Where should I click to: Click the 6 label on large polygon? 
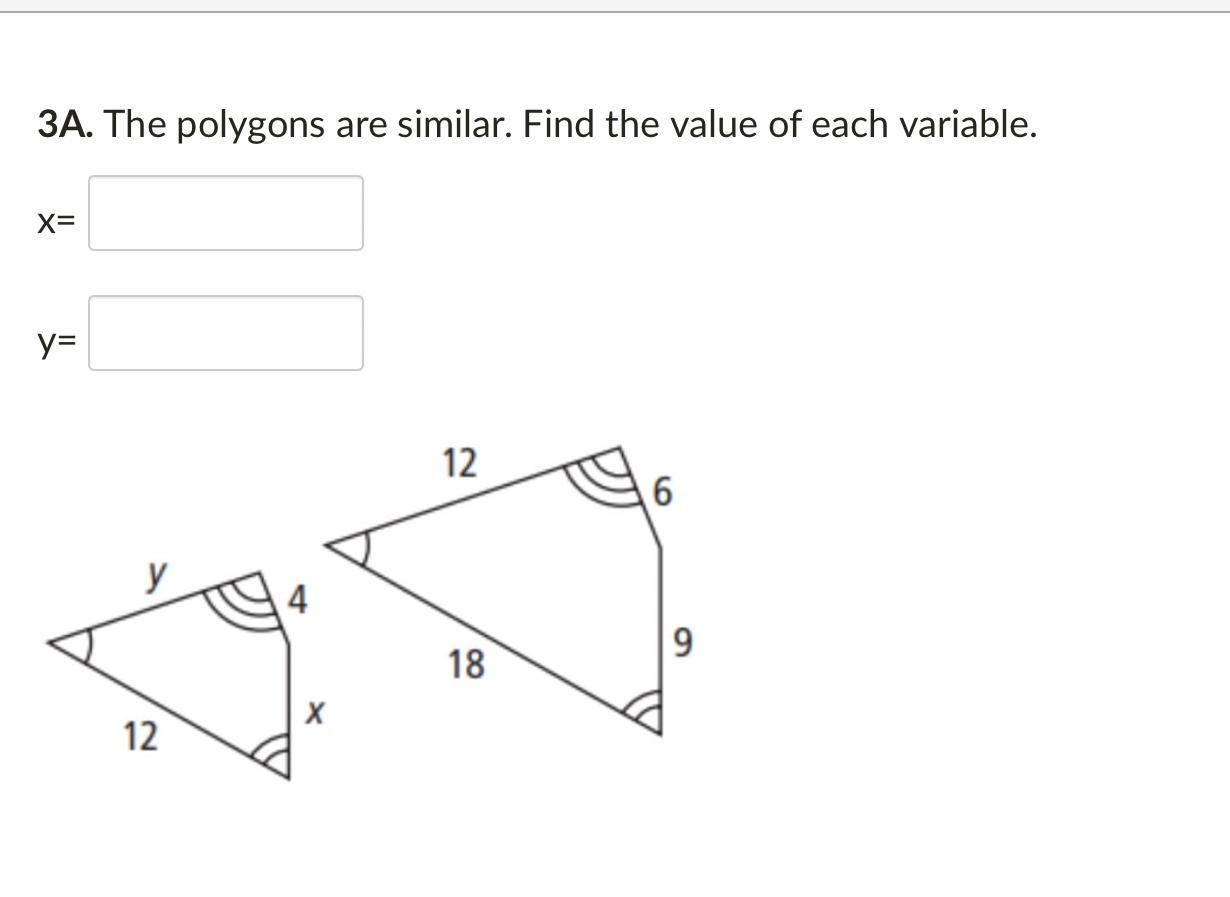click(x=663, y=492)
